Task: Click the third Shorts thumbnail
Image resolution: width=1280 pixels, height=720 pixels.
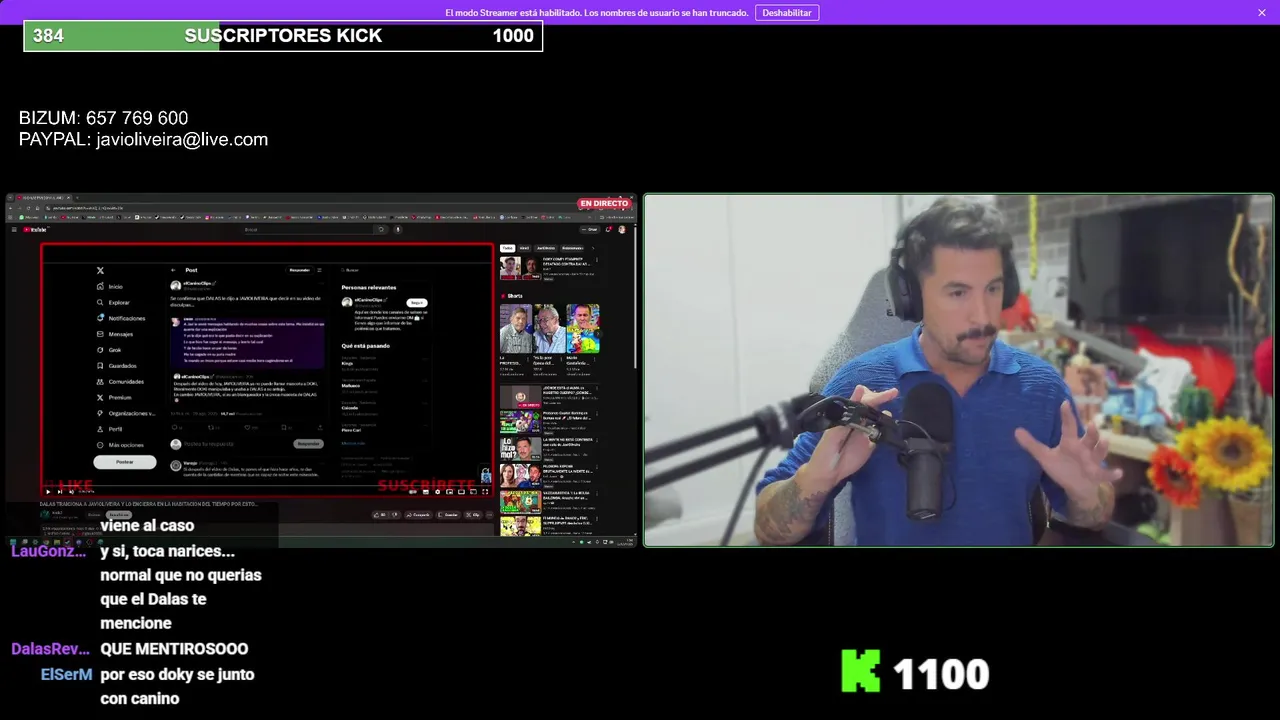Action: click(583, 329)
